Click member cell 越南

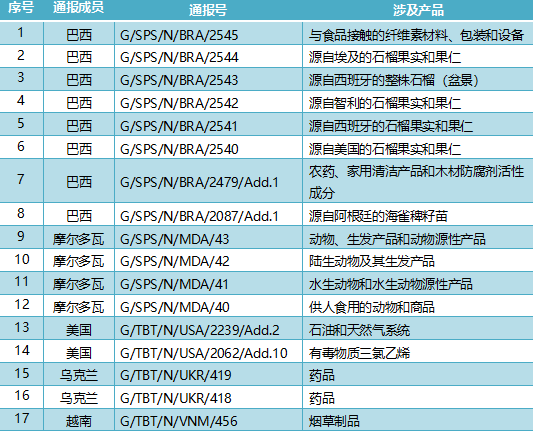pos(79,421)
